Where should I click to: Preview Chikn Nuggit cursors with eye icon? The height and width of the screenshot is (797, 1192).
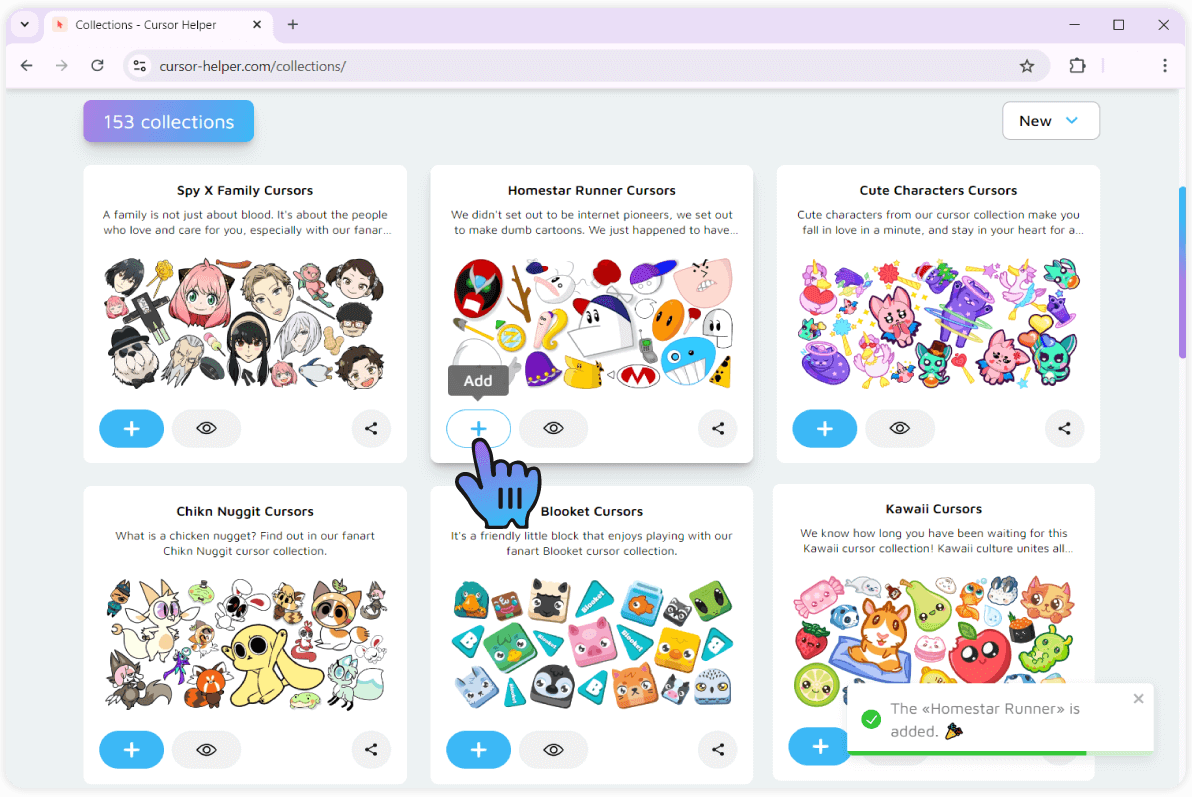pos(206,750)
